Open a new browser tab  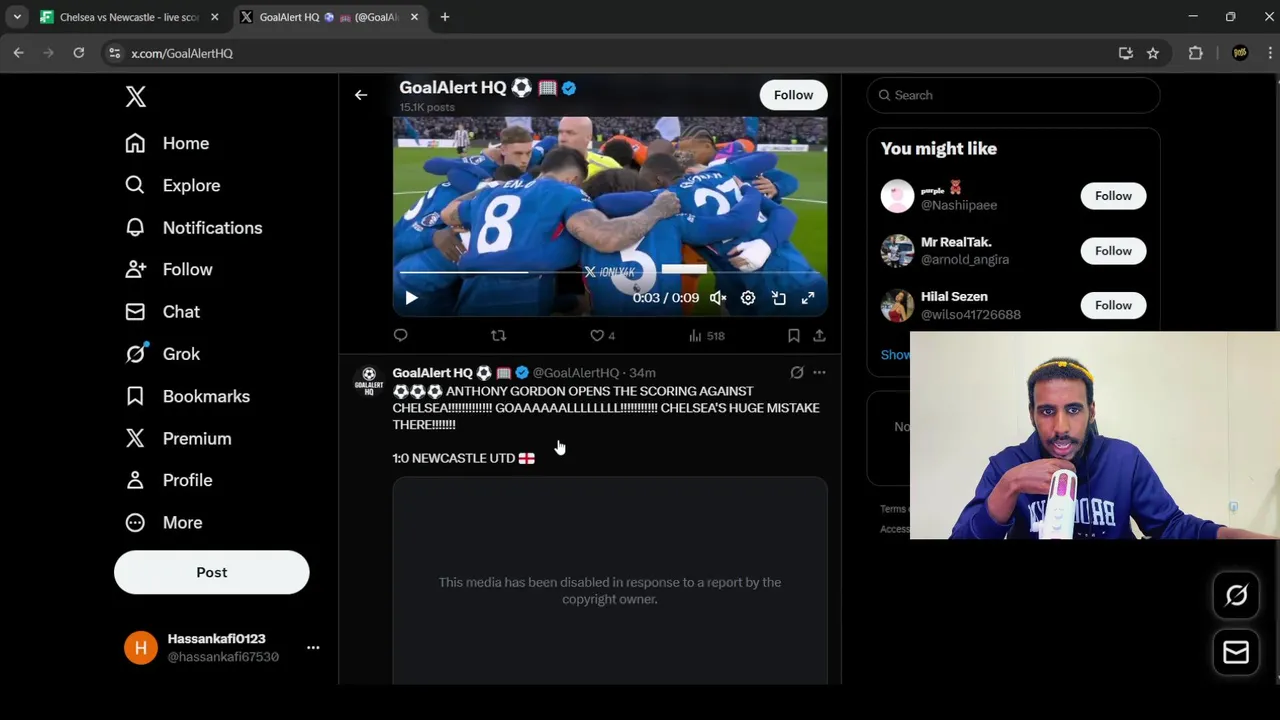point(445,17)
